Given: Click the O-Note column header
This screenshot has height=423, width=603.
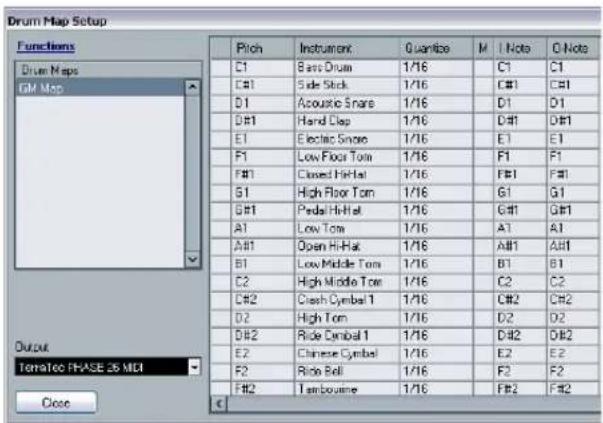Looking at the screenshot, I should click(573, 48).
